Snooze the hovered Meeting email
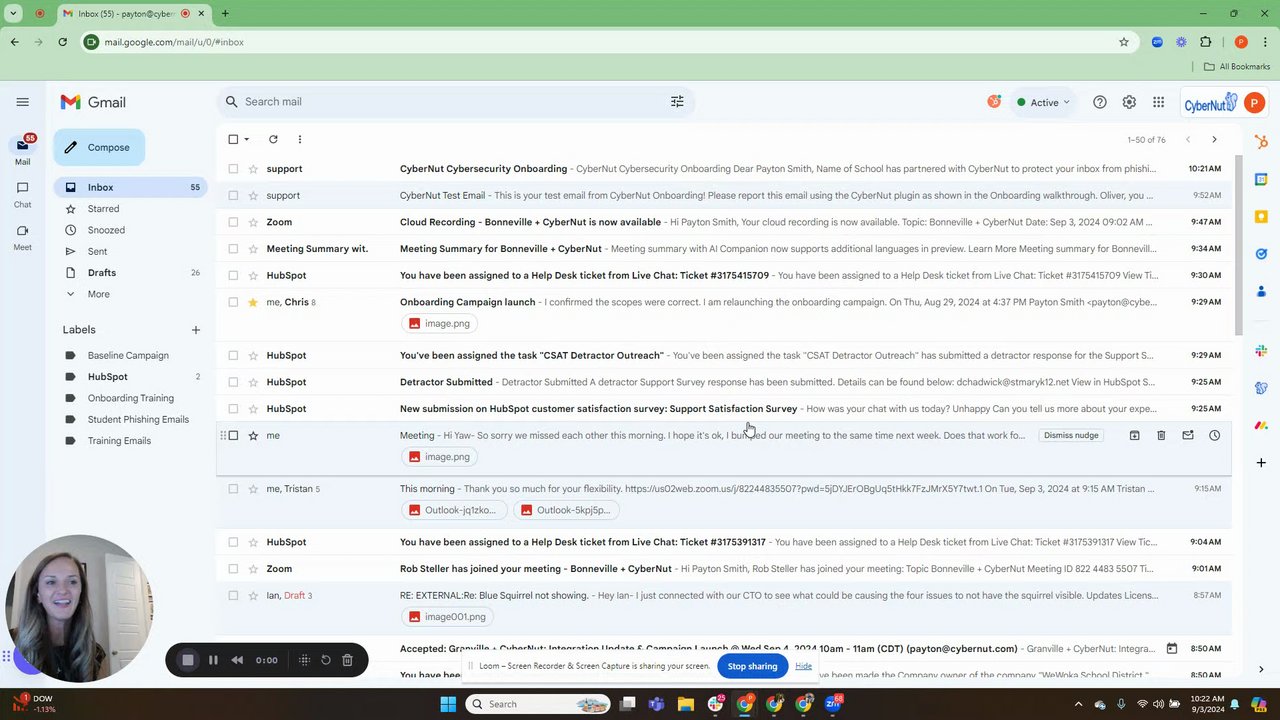 tap(1214, 435)
